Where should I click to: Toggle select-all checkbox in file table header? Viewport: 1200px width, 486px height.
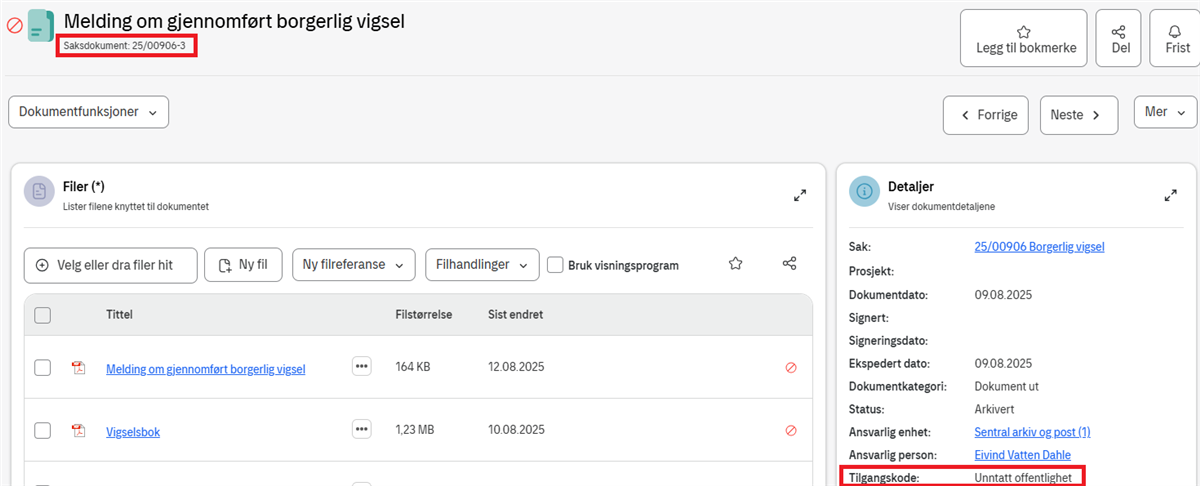click(43, 315)
